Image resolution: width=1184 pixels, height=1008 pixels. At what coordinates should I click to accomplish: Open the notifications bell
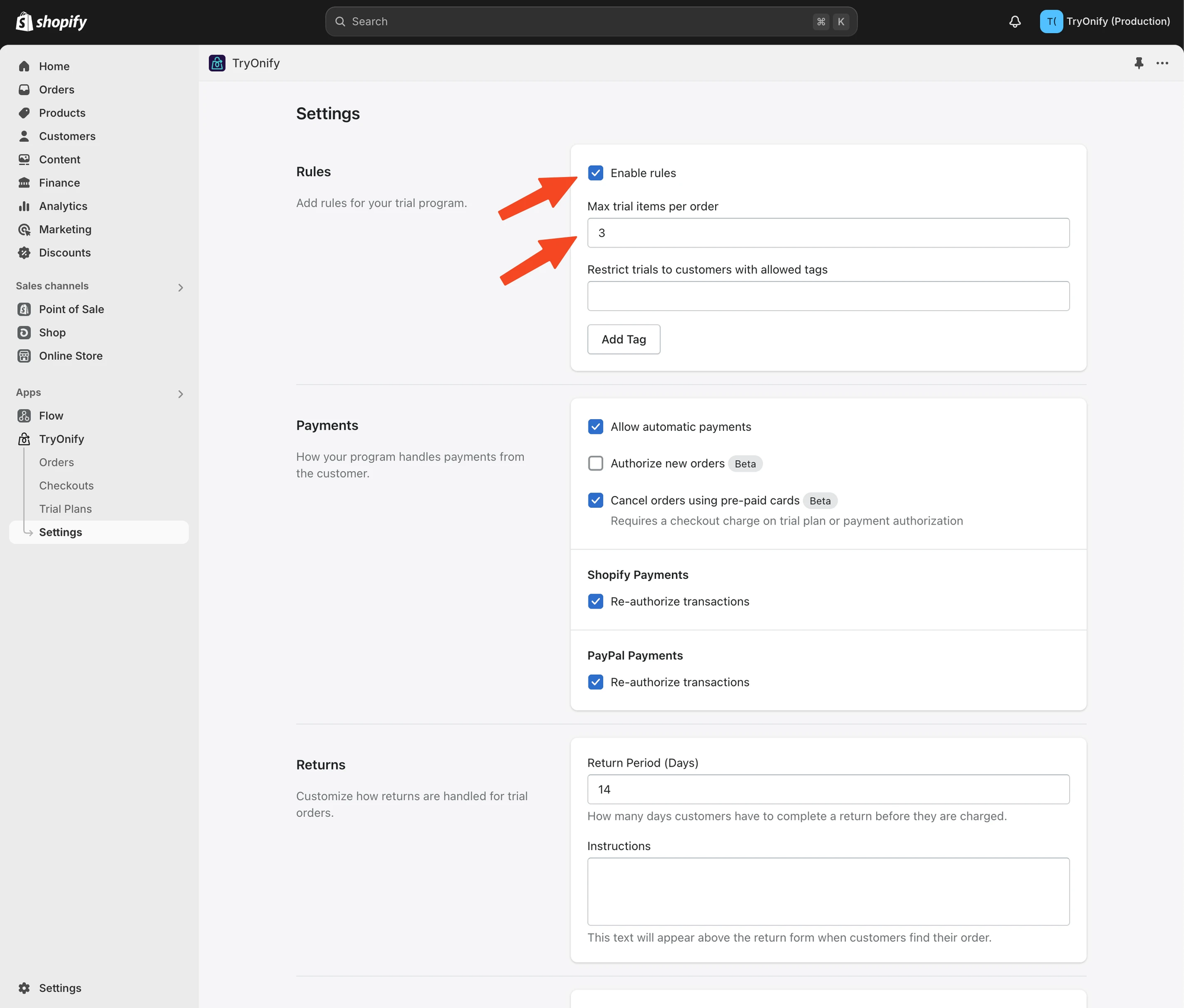click(x=1015, y=22)
